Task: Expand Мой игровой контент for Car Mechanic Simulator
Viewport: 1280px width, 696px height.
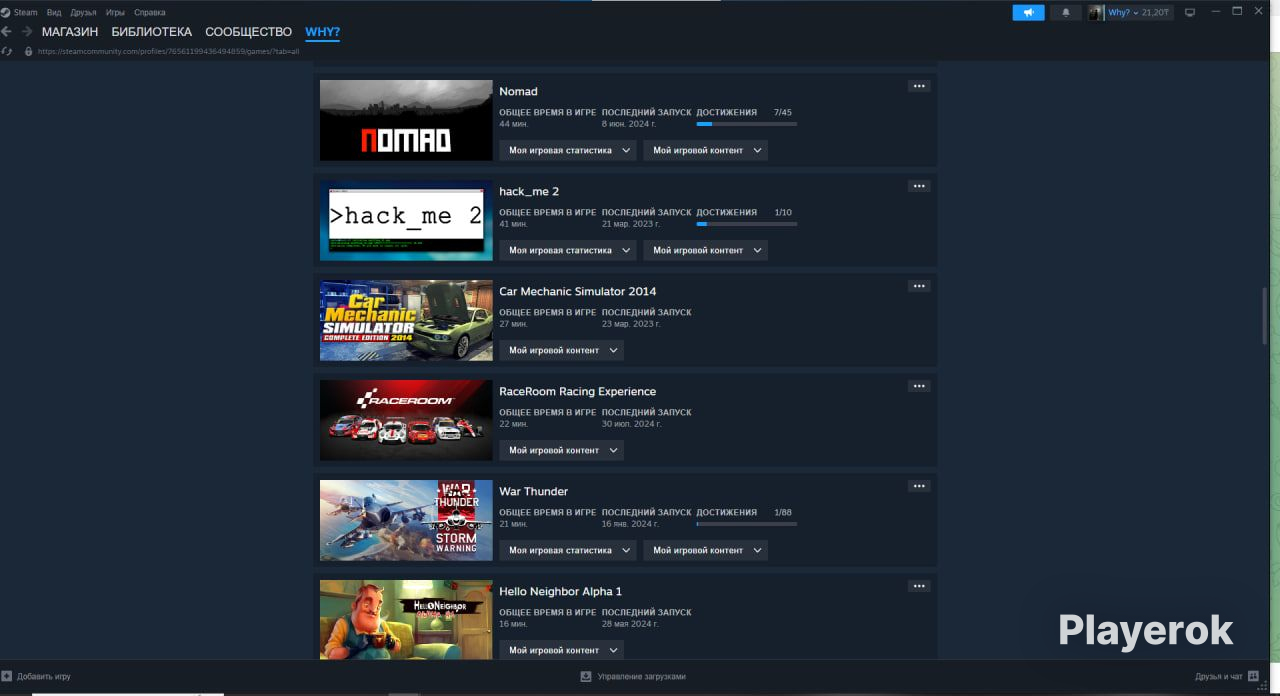Action: (x=561, y=350)
